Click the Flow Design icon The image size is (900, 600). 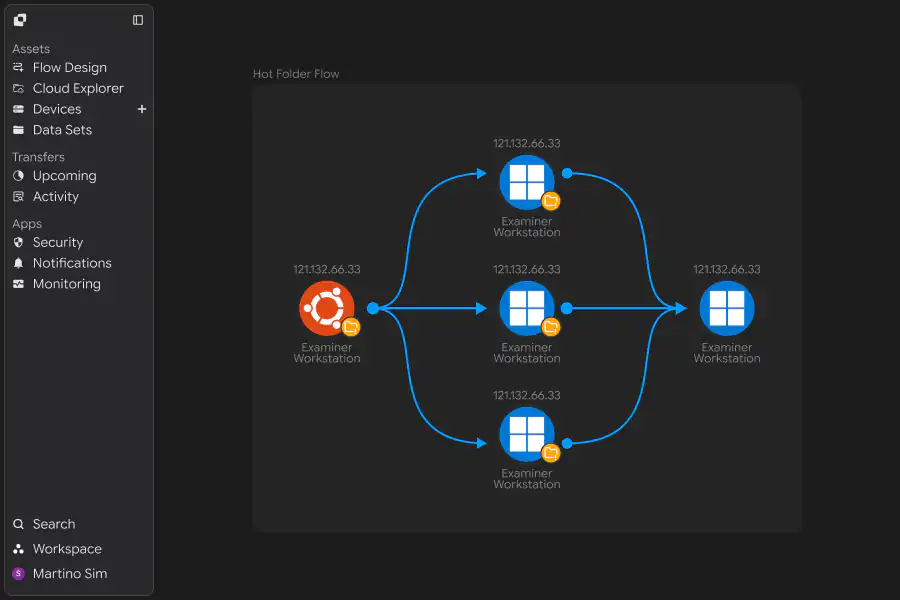point(18,68)
